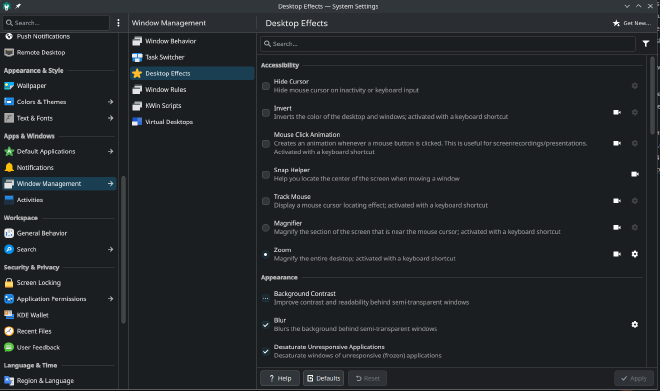This screenshot has width=660, height=391.
Task: Open Blur effect settings gear
Action: pyautogui.click(x=635, y=325)
